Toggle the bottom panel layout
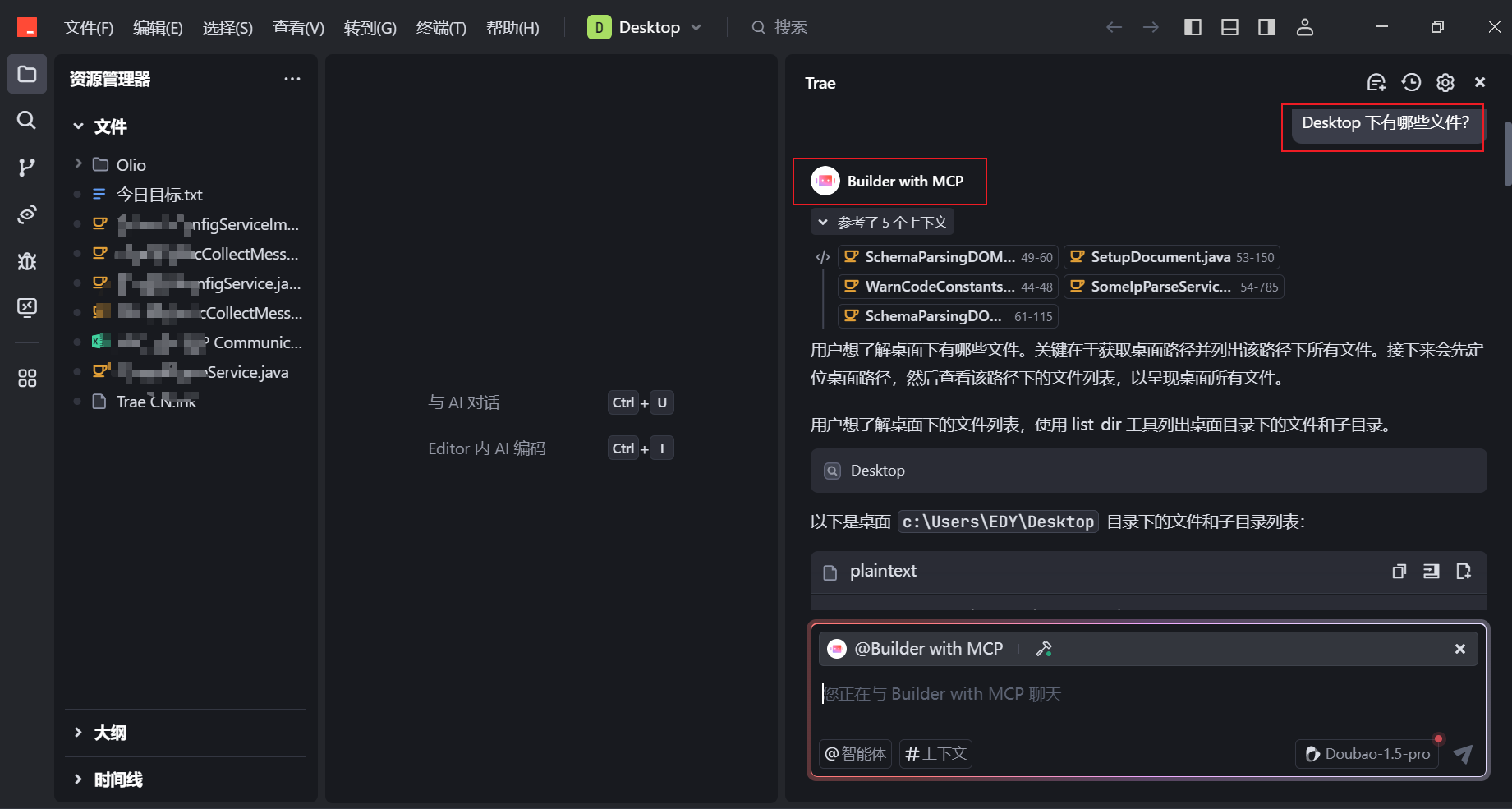The width and height of the screenshot is (1512, 809). (1229, 27)
